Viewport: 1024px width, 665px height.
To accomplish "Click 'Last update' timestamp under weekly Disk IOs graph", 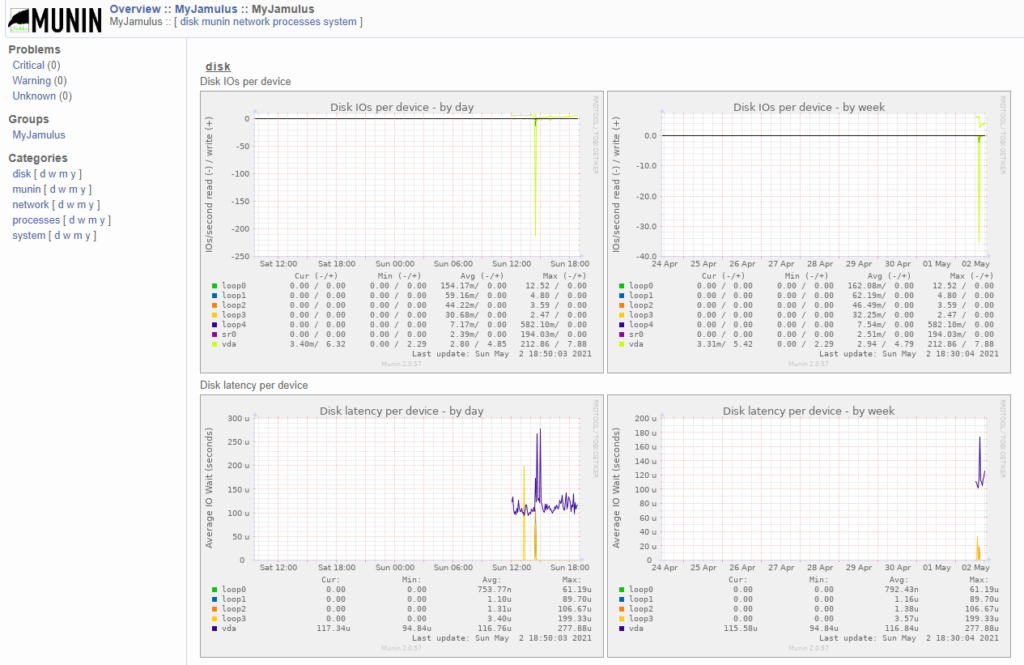I will [908, 354].
